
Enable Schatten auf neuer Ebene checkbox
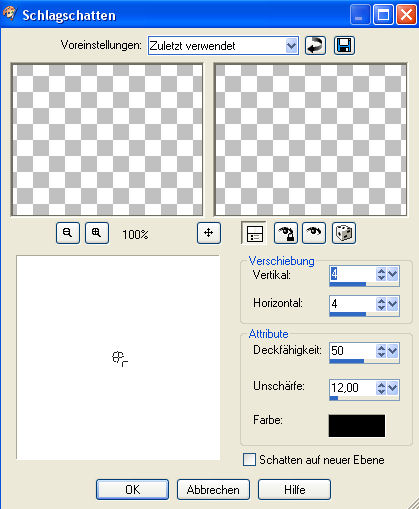pos(249,460)
